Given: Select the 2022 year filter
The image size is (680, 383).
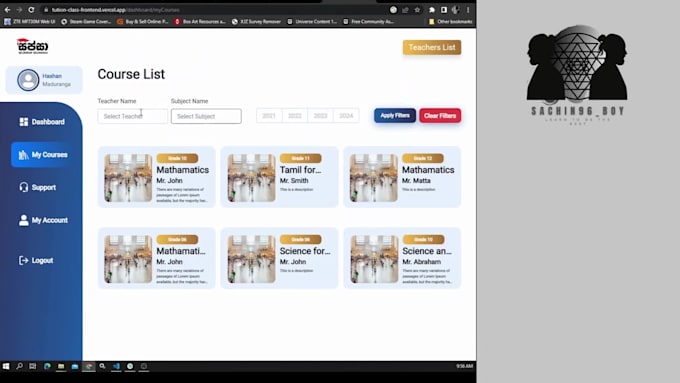Looking at the screenshot, I should 294,116.
